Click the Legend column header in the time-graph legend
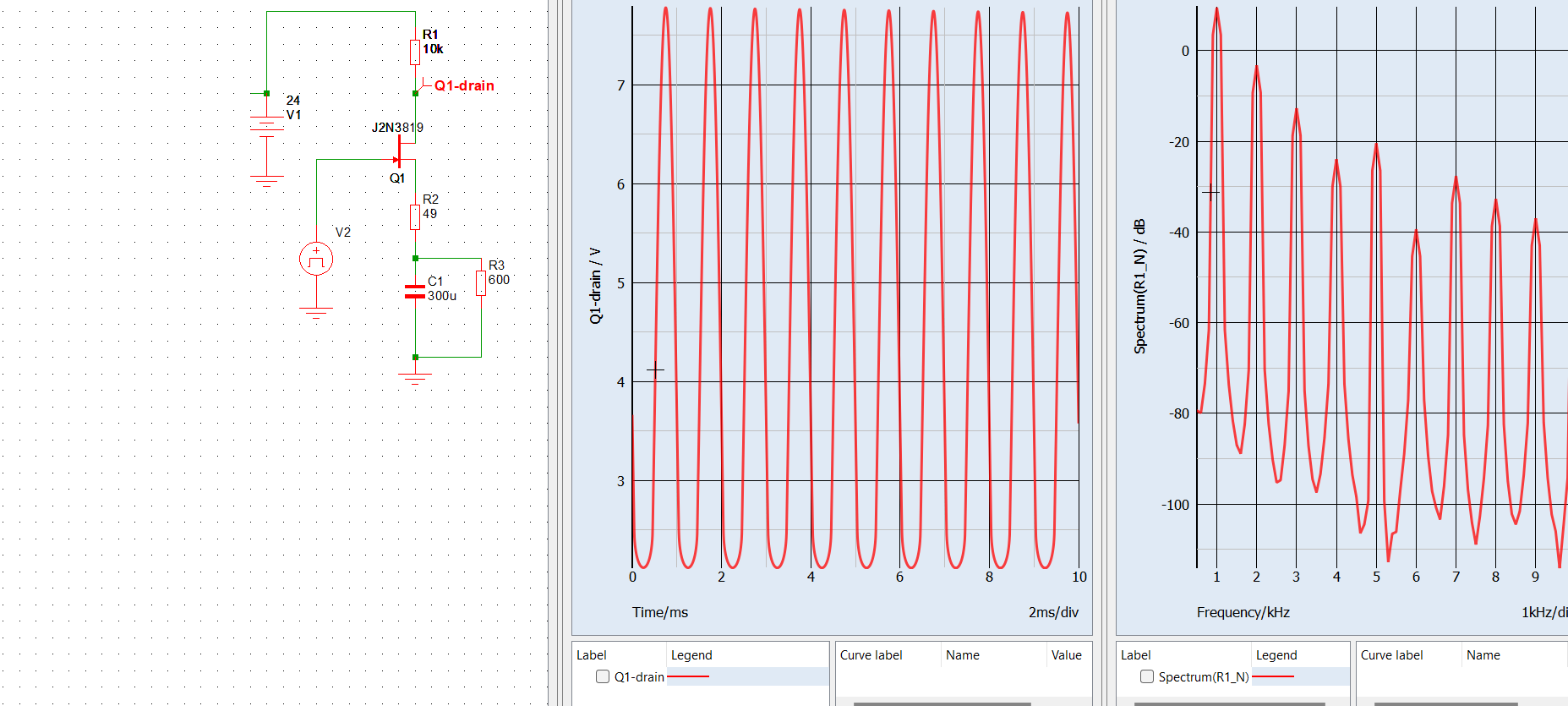This screenshot has height=706, width=1568. coord(691,655)
